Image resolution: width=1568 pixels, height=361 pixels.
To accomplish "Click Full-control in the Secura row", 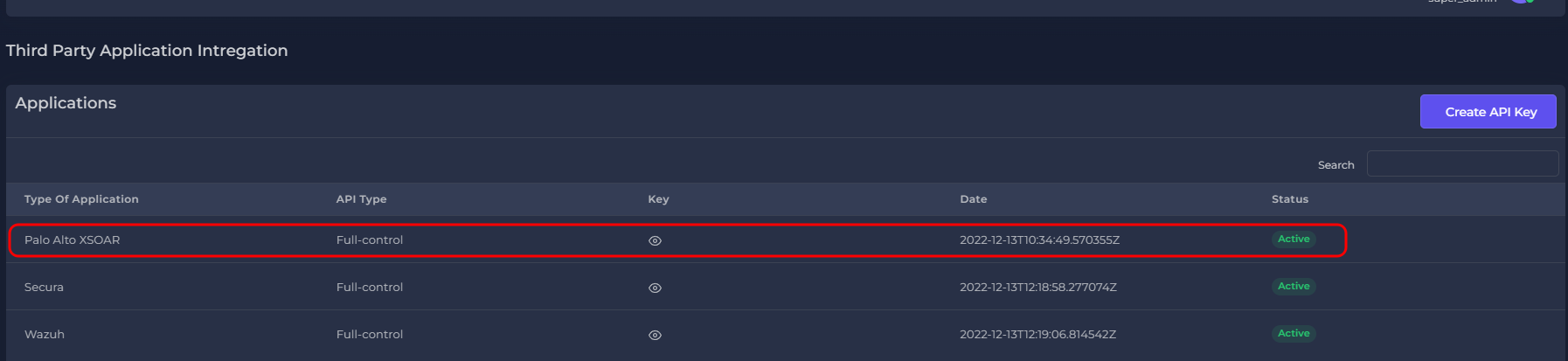I will tap(369, 288).
